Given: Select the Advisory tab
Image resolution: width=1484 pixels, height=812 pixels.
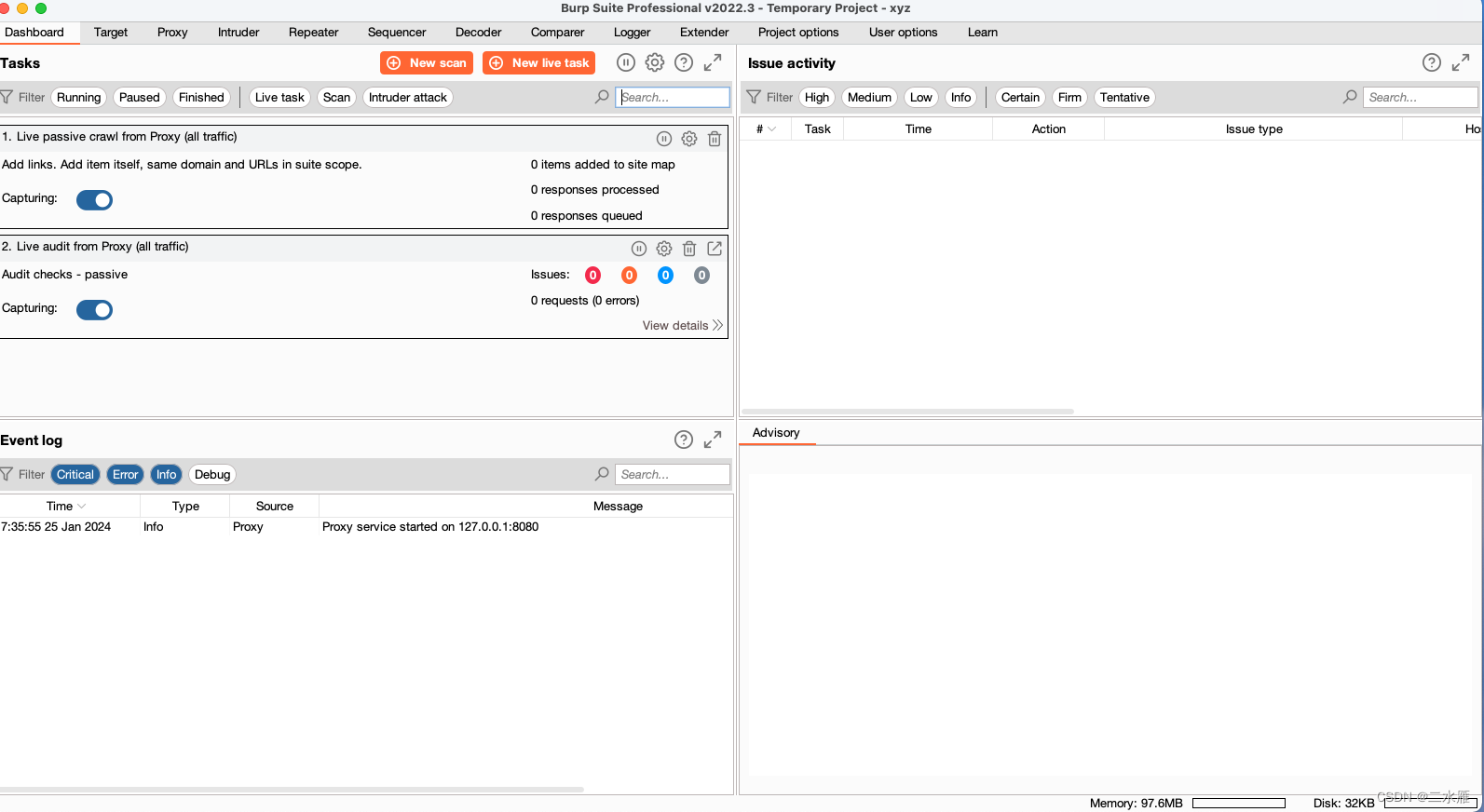Looking at the screenshot, I should coord(776,432).
